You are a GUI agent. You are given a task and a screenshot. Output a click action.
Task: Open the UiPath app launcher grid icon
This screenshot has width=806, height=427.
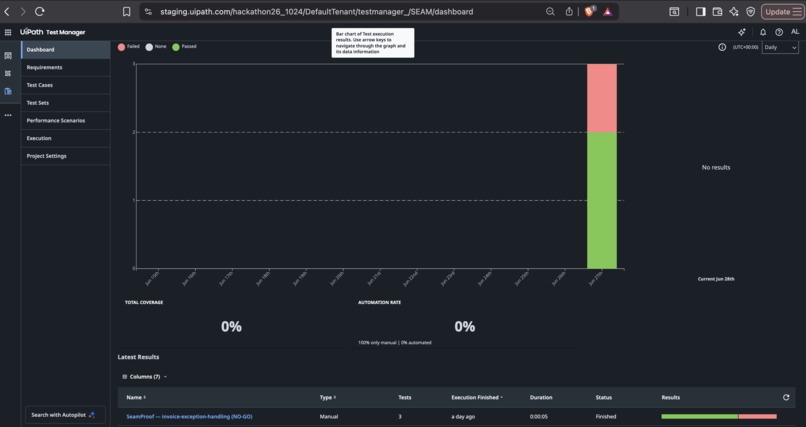(x=8, y=32)
